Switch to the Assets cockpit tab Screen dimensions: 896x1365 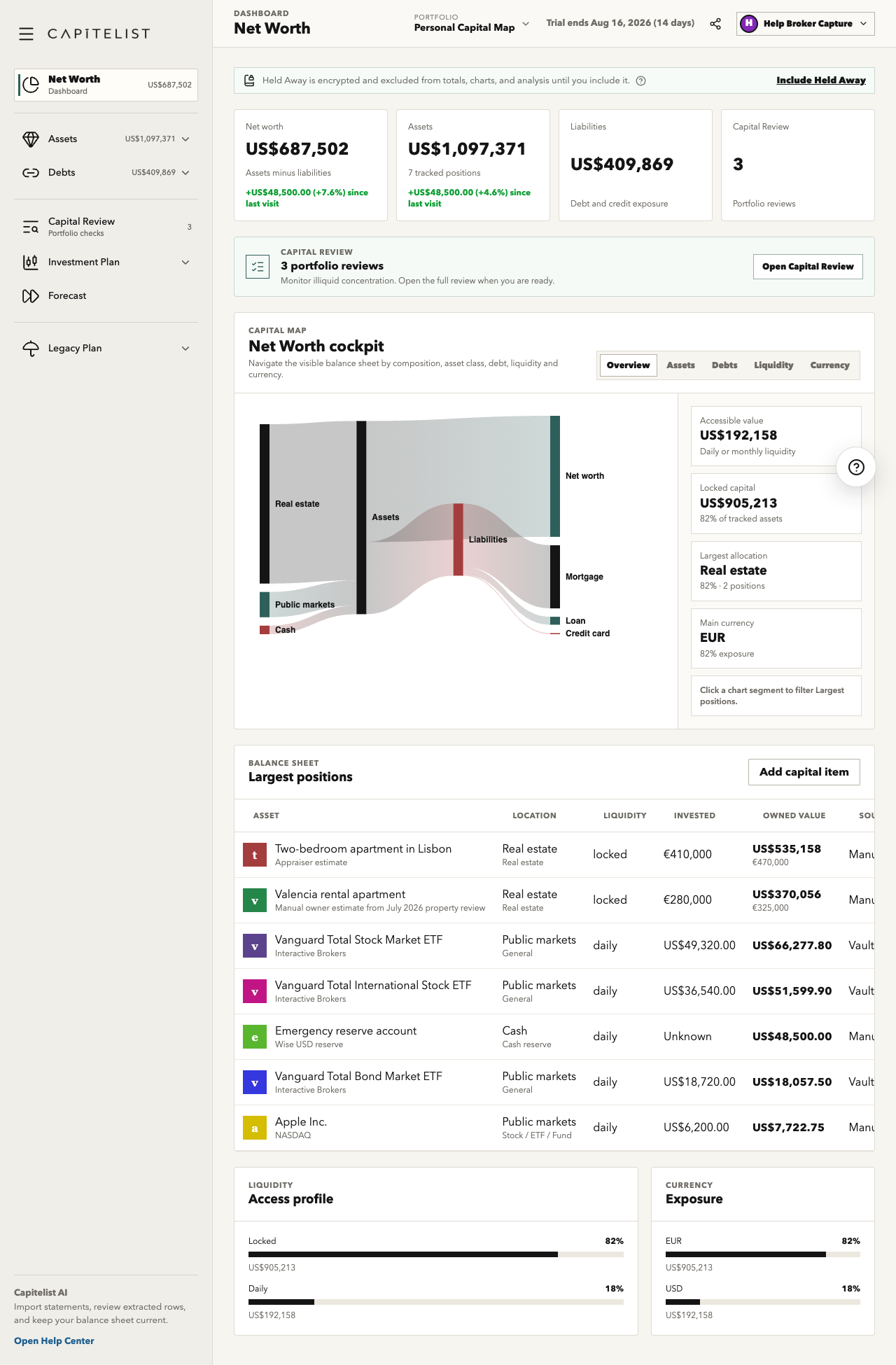point(680,365)
